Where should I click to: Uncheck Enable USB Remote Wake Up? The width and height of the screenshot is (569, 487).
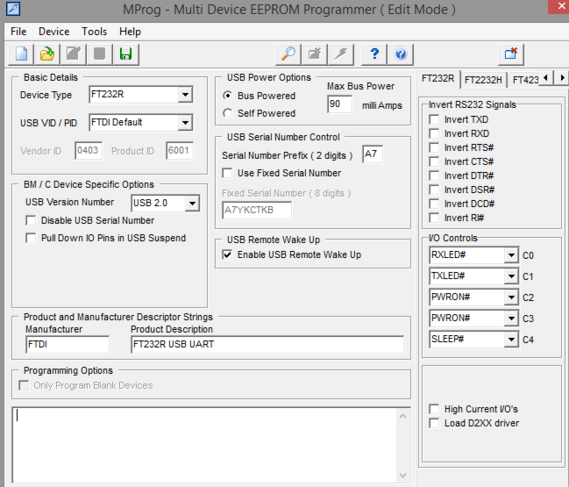pos(227,254)
